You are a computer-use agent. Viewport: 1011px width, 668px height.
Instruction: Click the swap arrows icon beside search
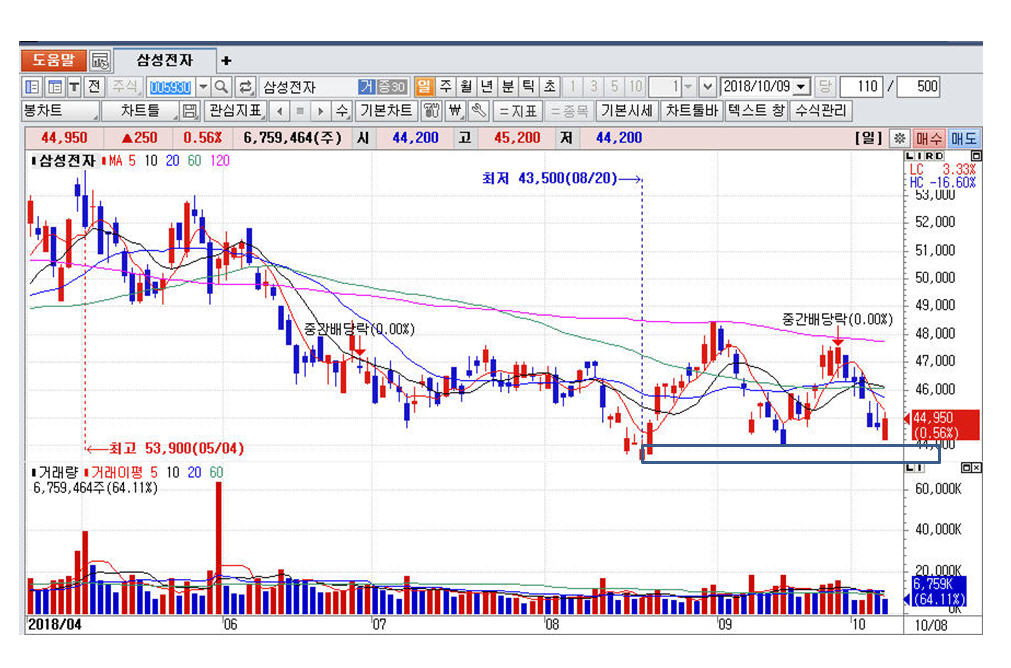[x=245, y=87]
